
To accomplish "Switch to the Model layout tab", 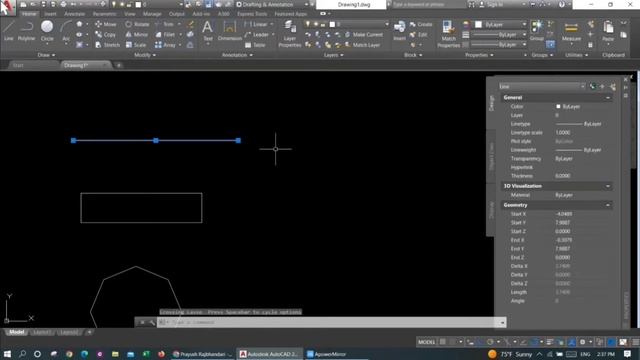I will tap(16, 332).
